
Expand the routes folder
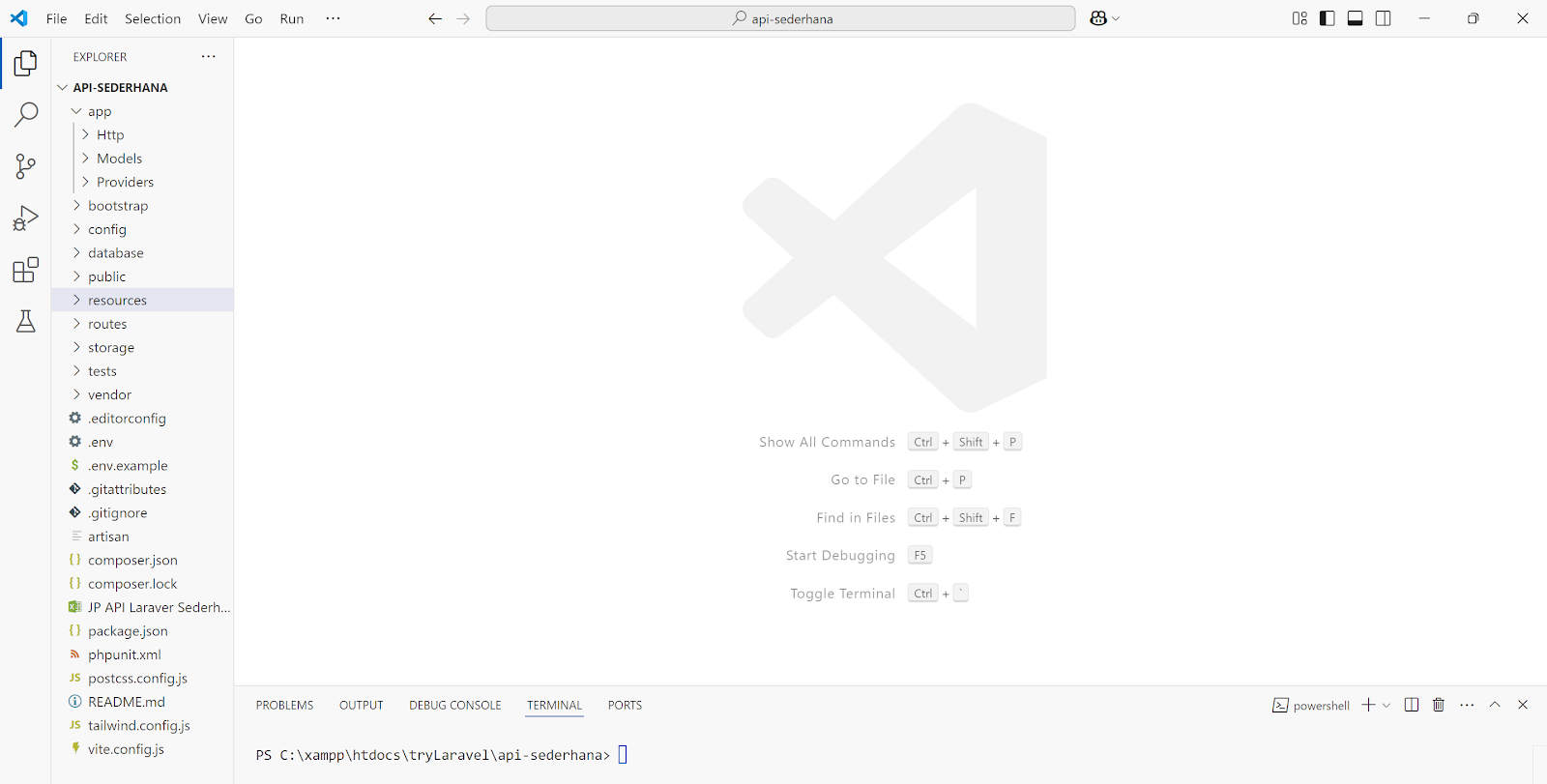coord(142,324)
